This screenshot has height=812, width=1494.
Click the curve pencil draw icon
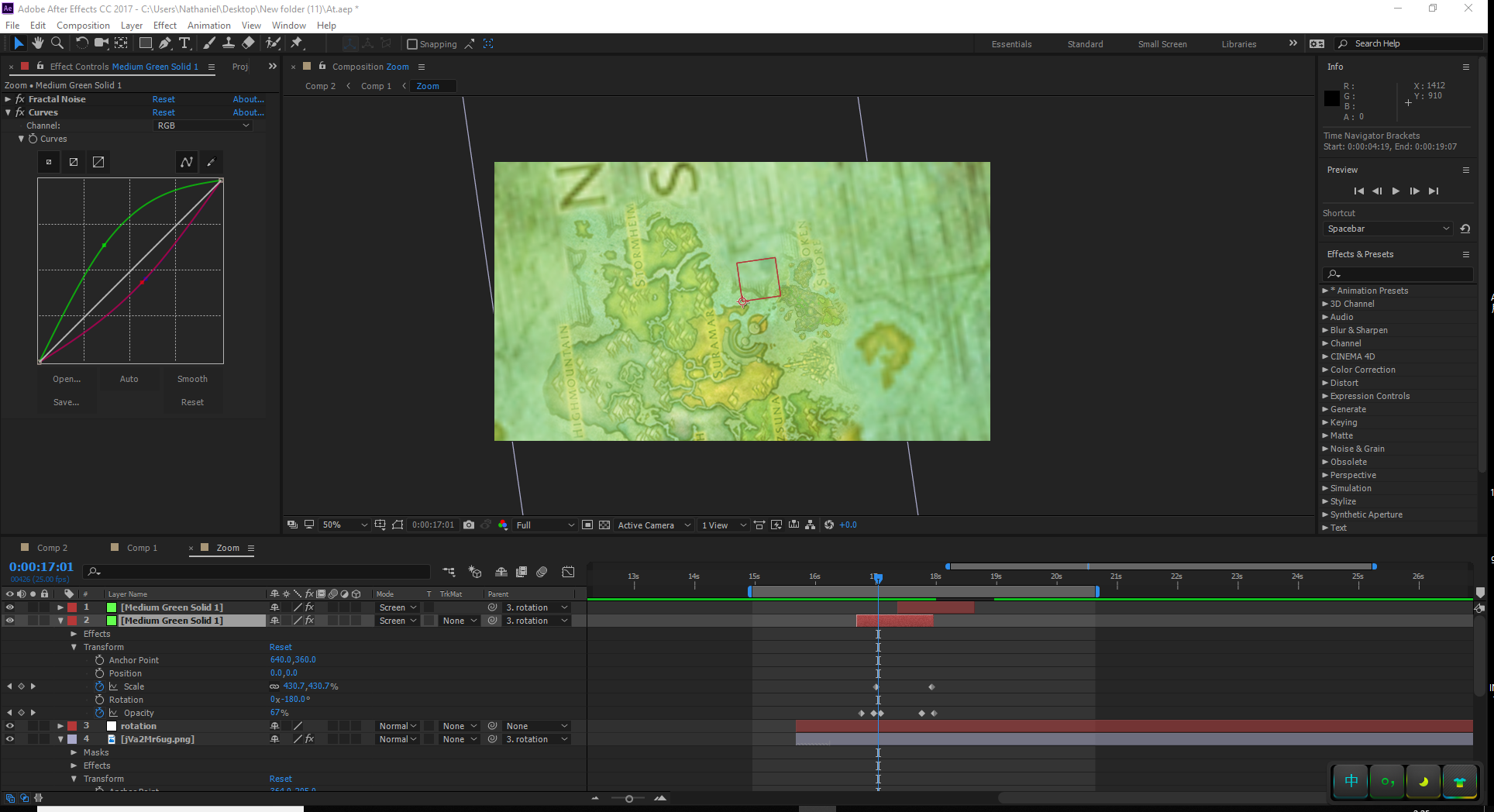[x=211, y=162]
